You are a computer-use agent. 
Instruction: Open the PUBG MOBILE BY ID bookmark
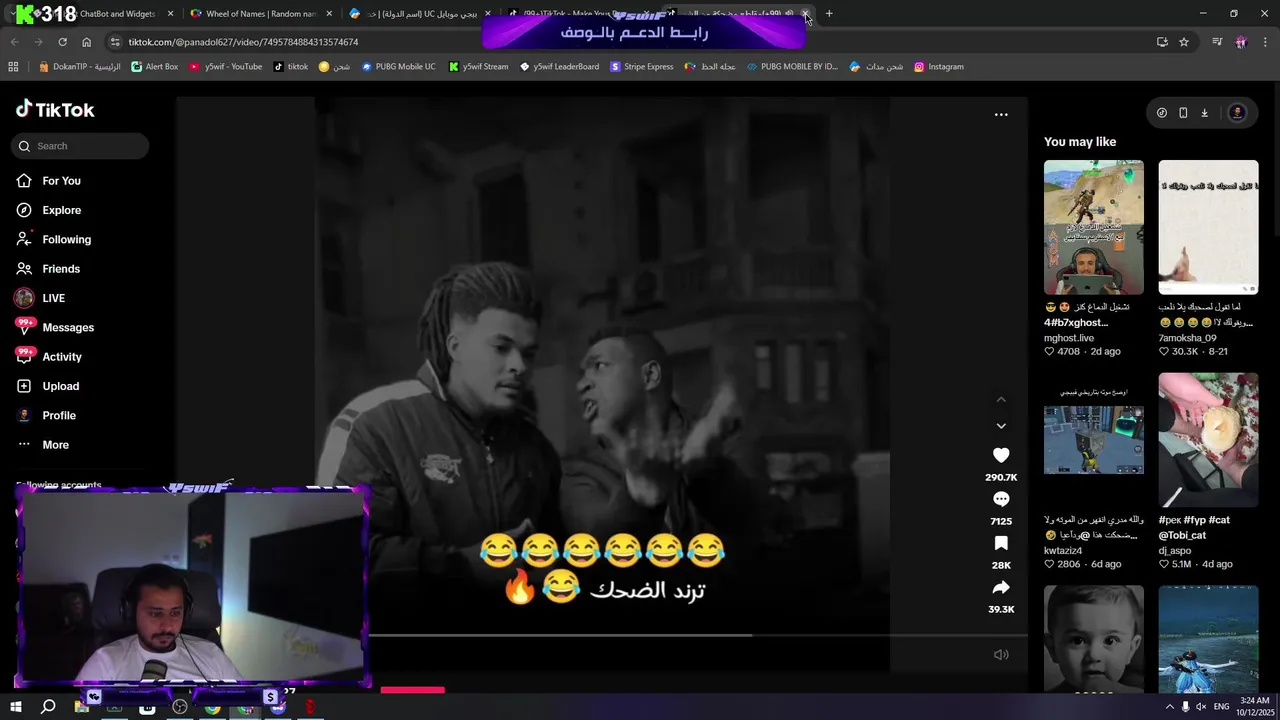(792, 67)
